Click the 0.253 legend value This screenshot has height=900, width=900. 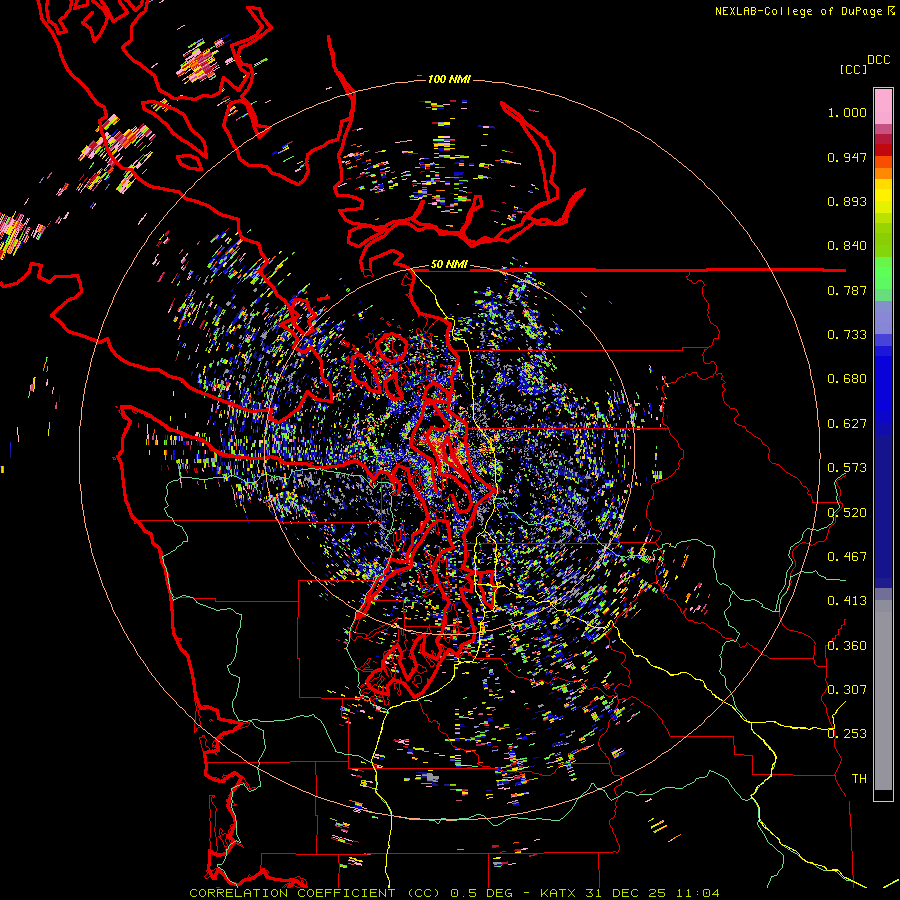(x=847, y=734)
